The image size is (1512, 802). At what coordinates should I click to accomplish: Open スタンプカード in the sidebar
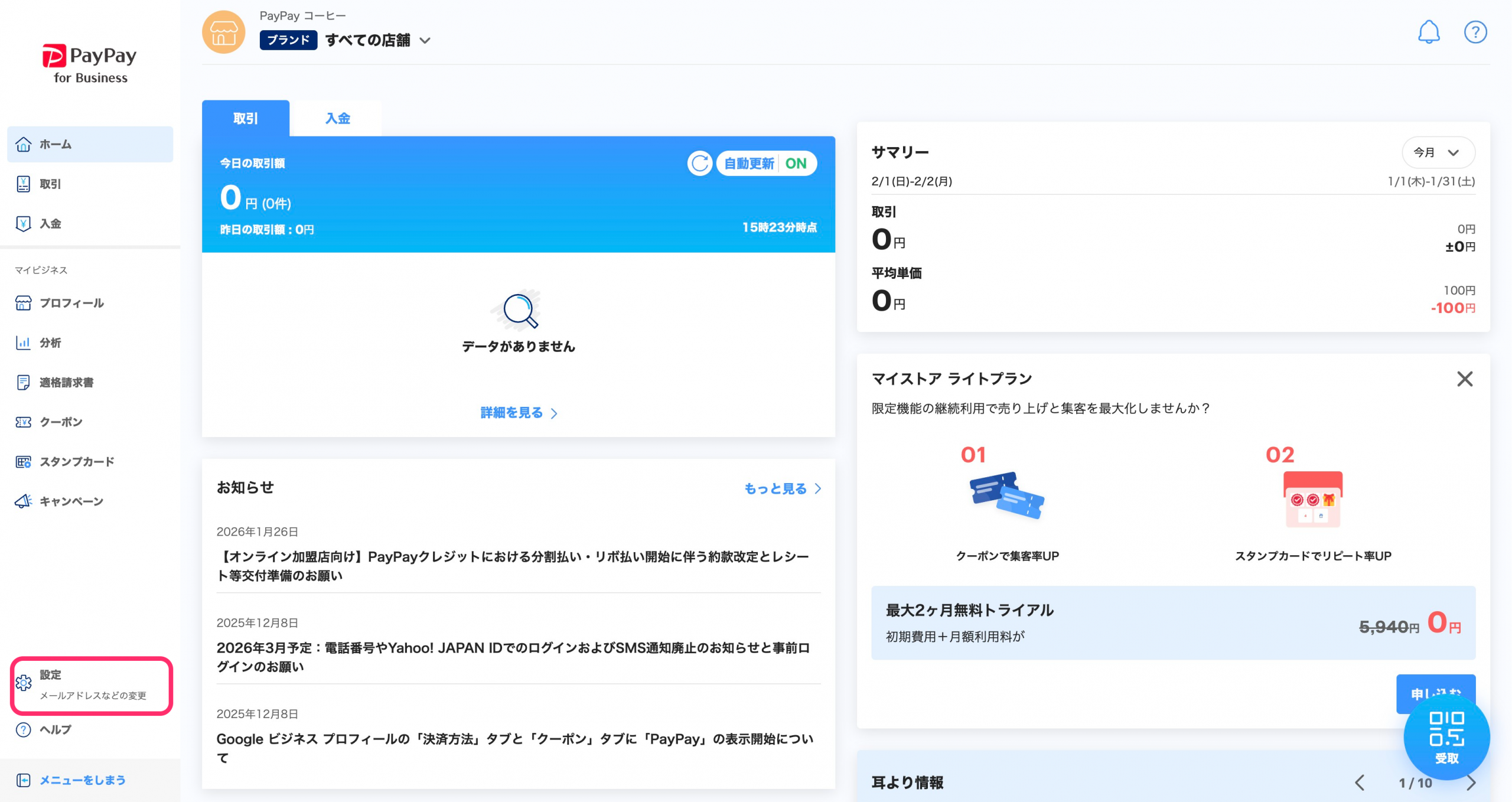tap(76, 461)
